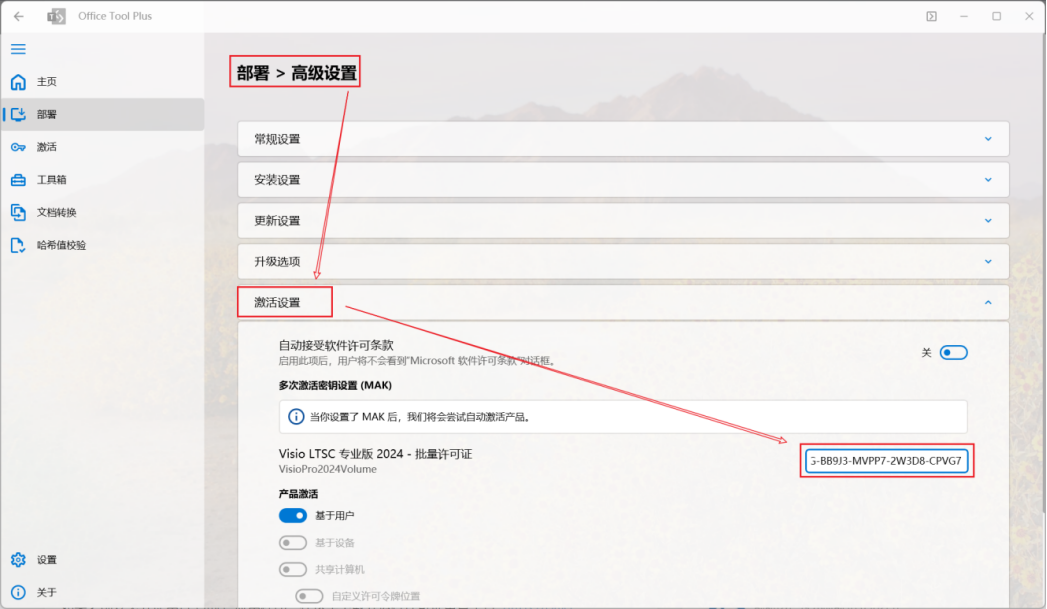The image size is (1047, 609).
Task: Open 哈希值校验 page
Action: pyautogui.click(x=103, y=245)
